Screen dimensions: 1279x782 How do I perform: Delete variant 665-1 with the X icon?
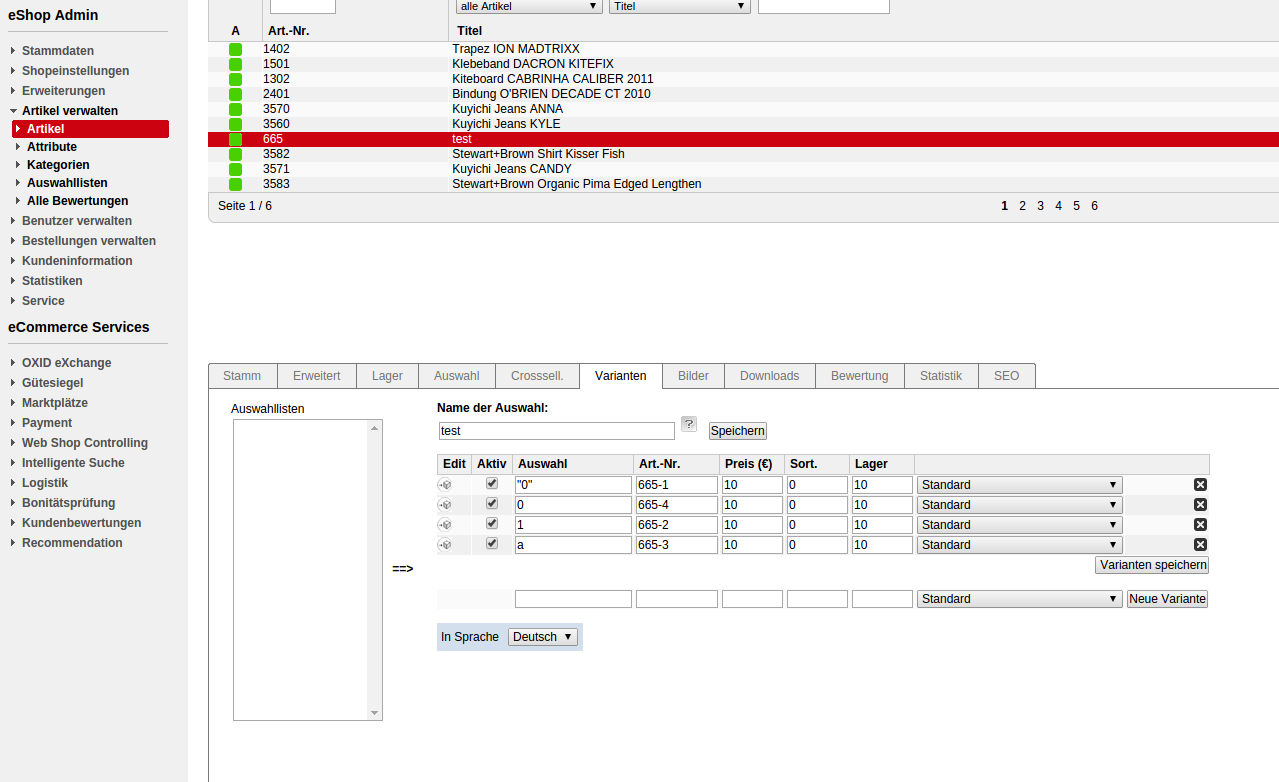tap(1200, 485)
